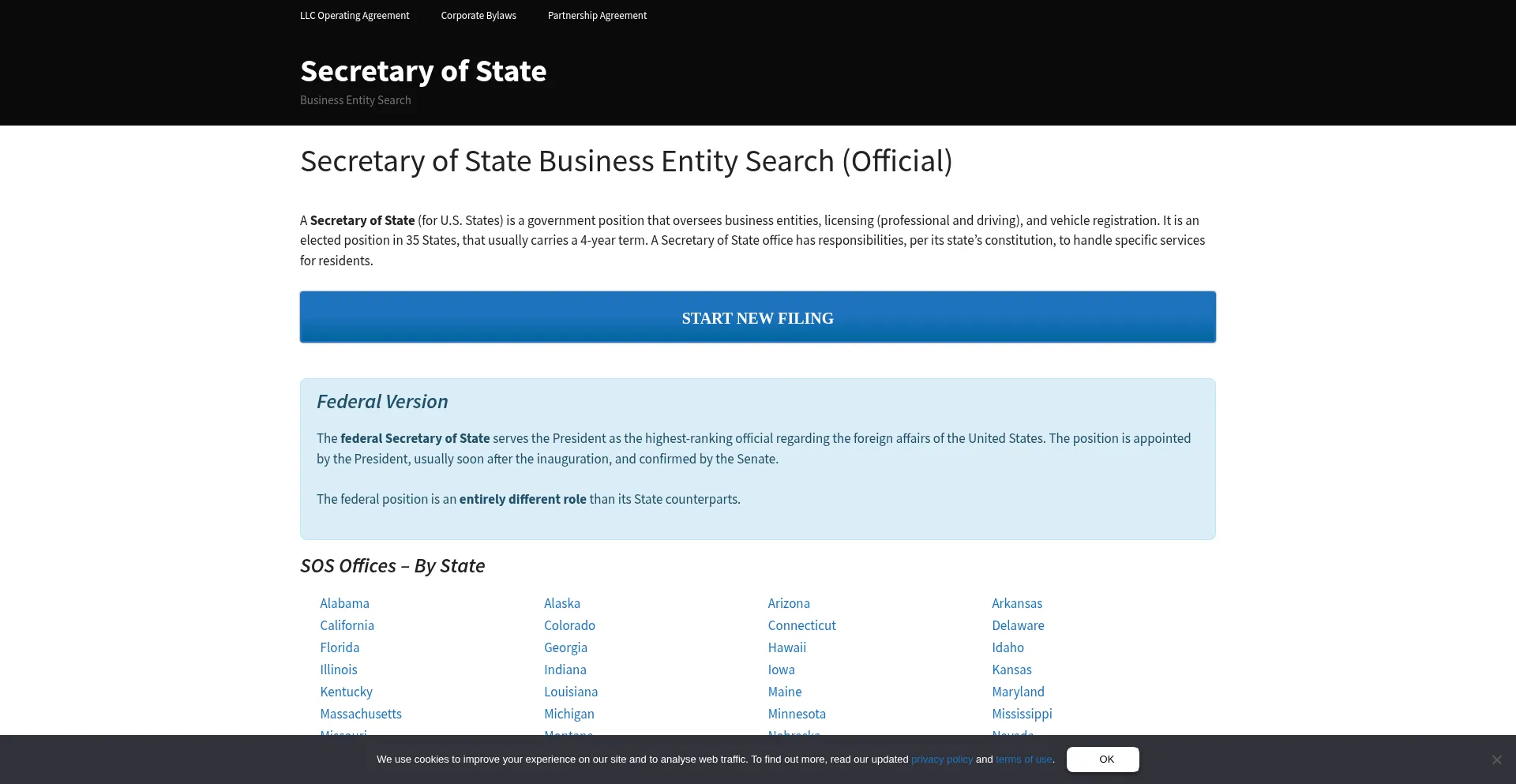Viewport: 1516px width, 784px height.
Task: Open the Connecticut state link
Action: pos(801,625)
